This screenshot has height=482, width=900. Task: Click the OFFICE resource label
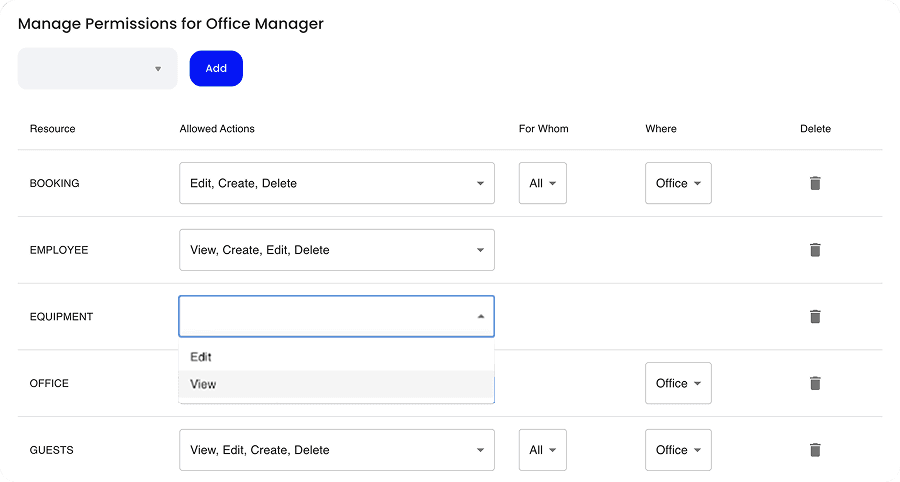point(49,383)
